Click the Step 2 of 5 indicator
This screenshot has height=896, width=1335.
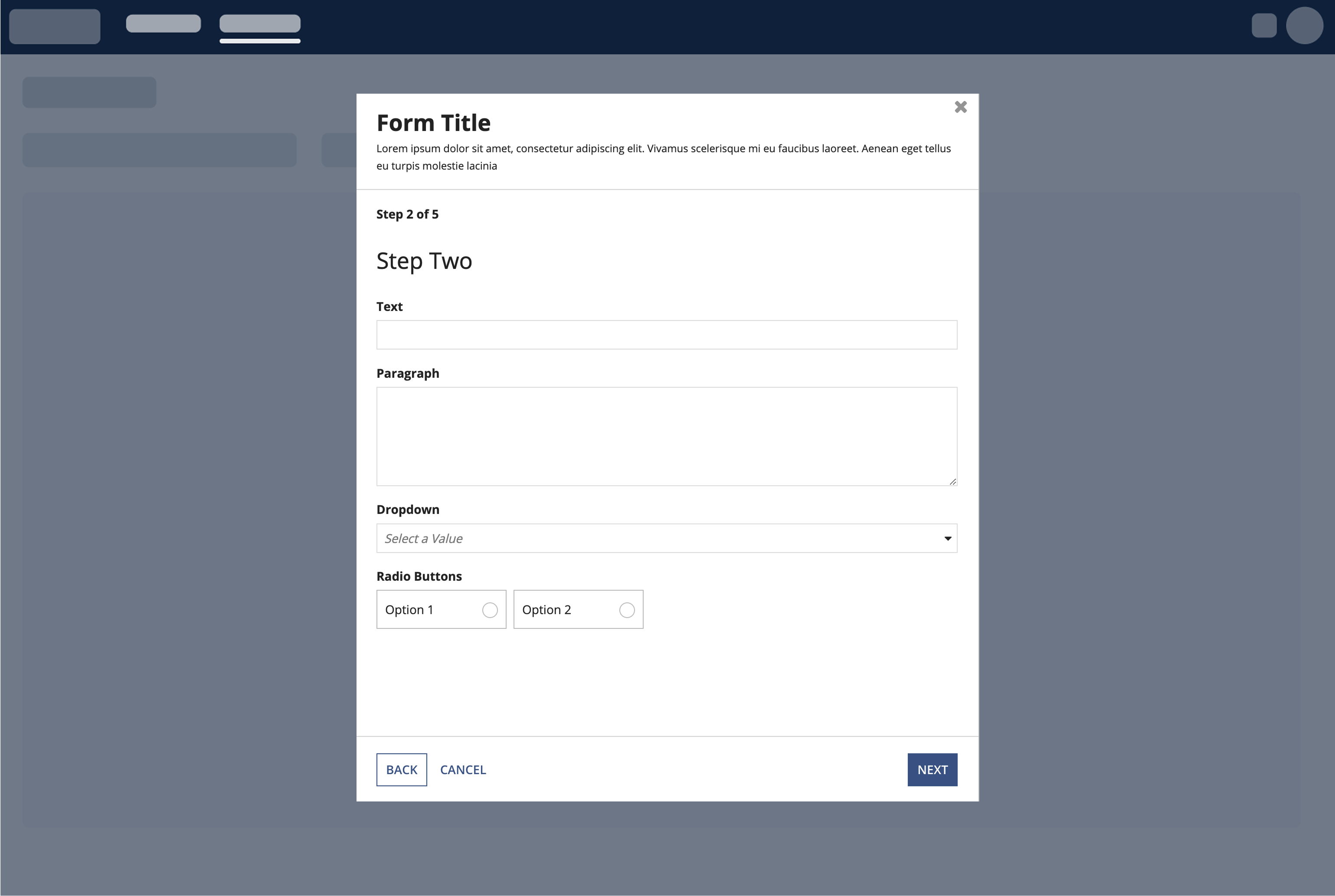coord(407,214)
